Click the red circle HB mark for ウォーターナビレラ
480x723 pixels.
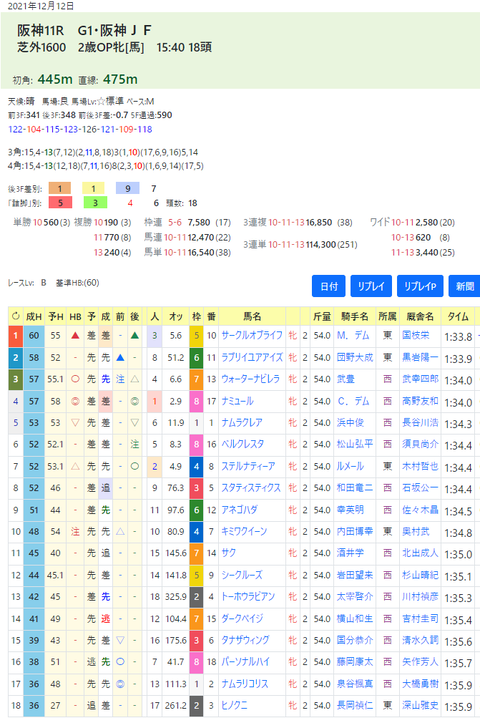point(75,379)
